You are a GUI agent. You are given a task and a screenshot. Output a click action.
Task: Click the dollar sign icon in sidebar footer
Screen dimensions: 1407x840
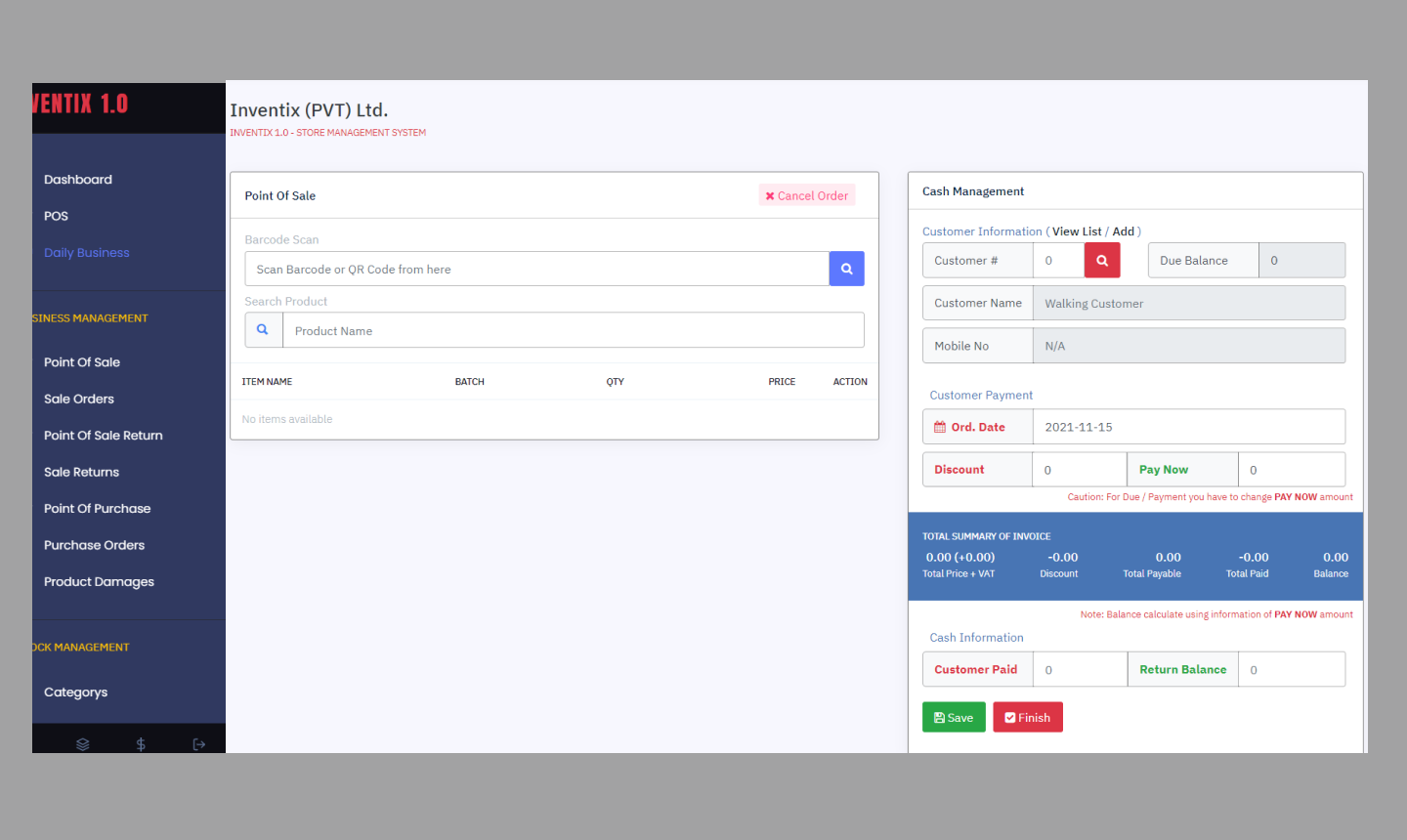pyautogui.click(x=141, y=743)
